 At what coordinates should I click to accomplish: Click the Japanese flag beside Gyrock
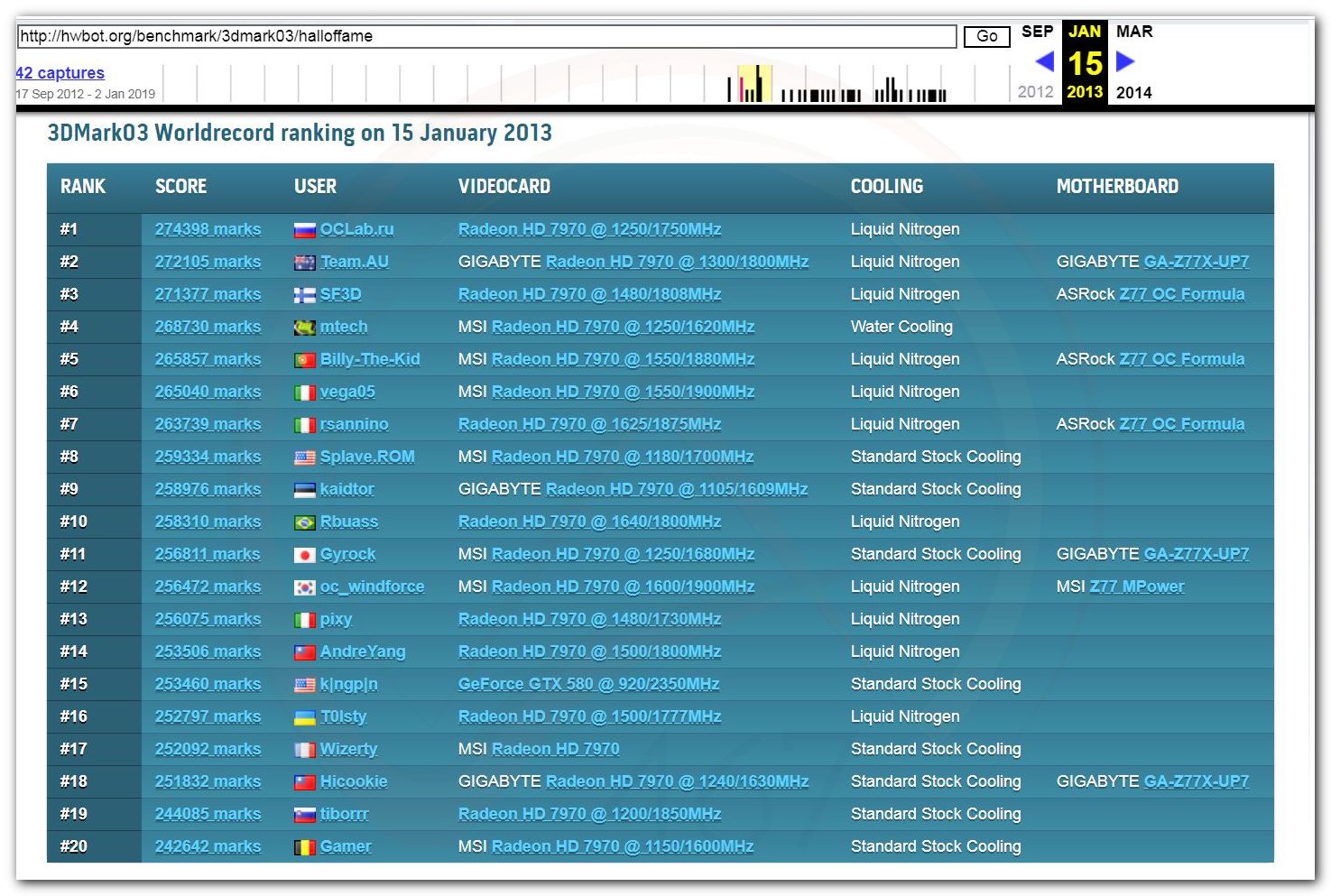305,555
